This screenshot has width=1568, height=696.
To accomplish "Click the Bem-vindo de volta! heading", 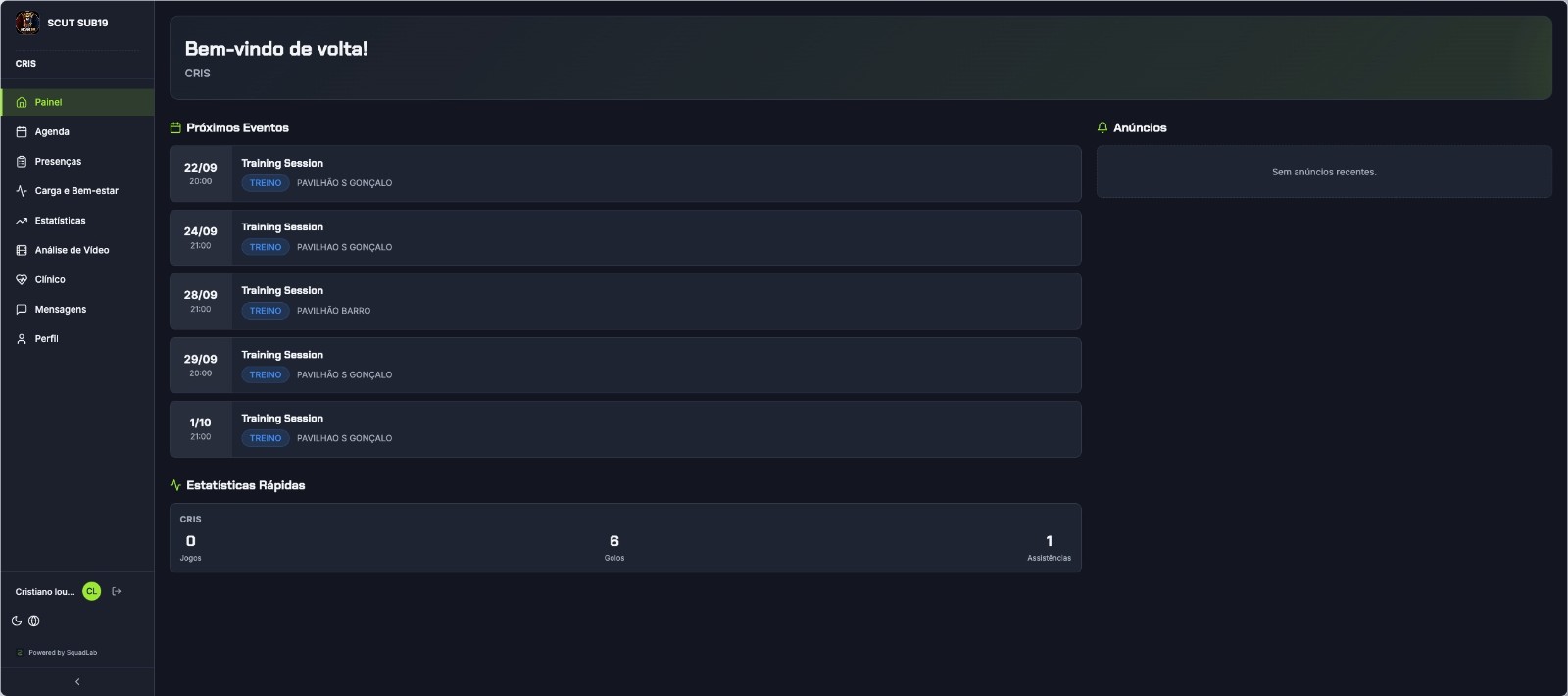I will pos(276,48).
